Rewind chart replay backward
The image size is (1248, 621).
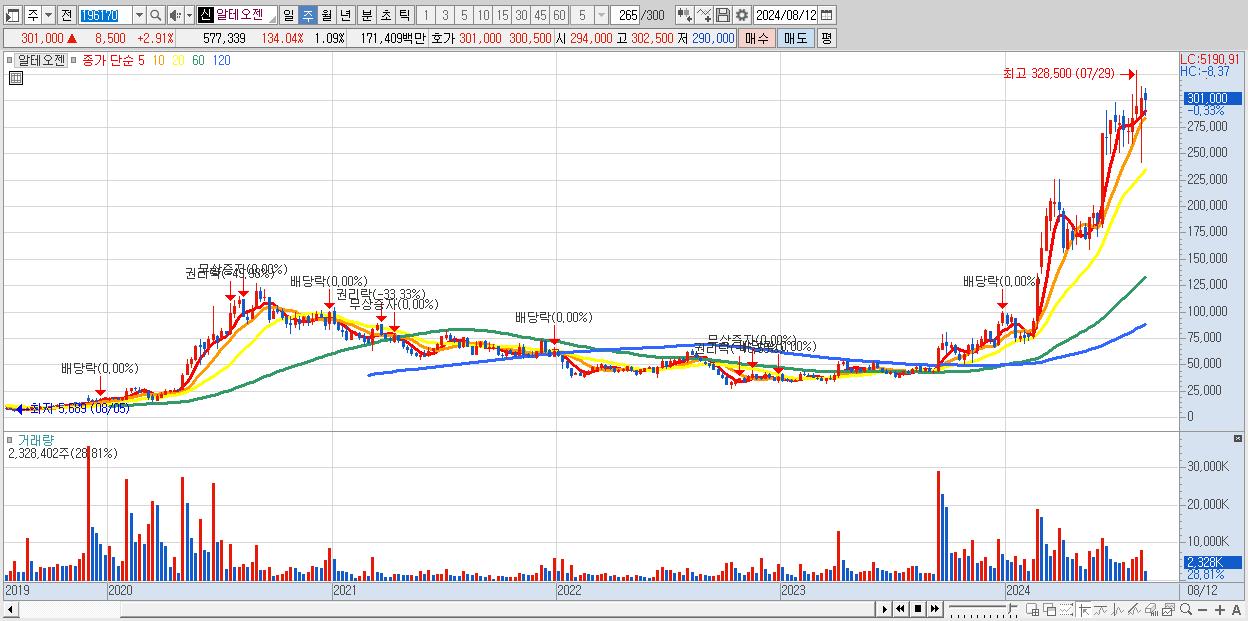900,609
